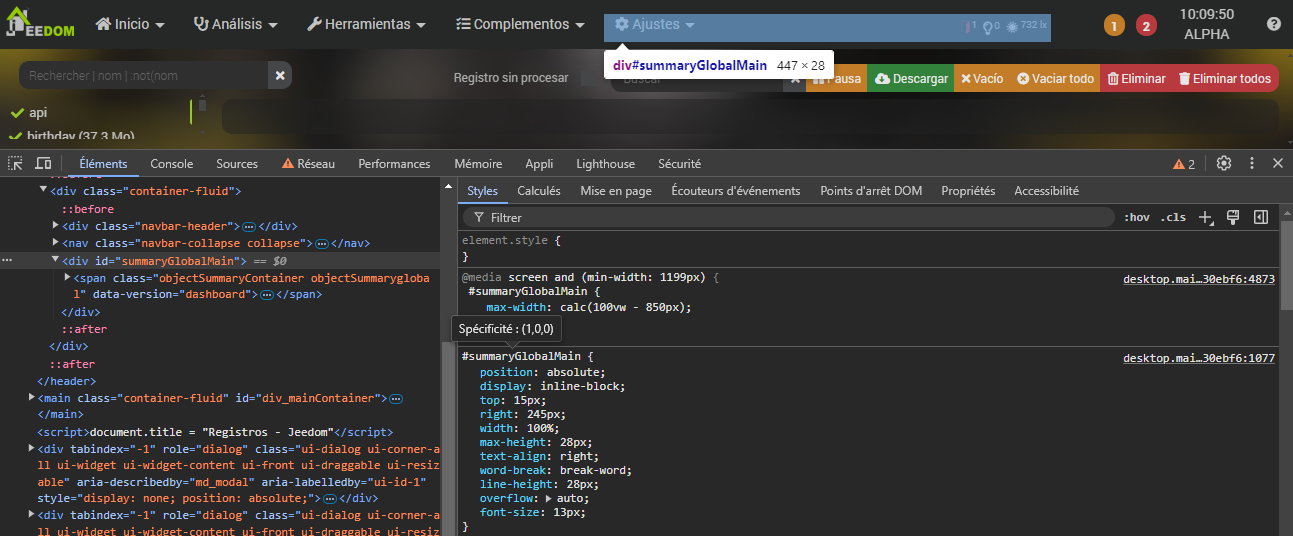Open the Écouteurs d'événements sub-tab

point(736,191)
